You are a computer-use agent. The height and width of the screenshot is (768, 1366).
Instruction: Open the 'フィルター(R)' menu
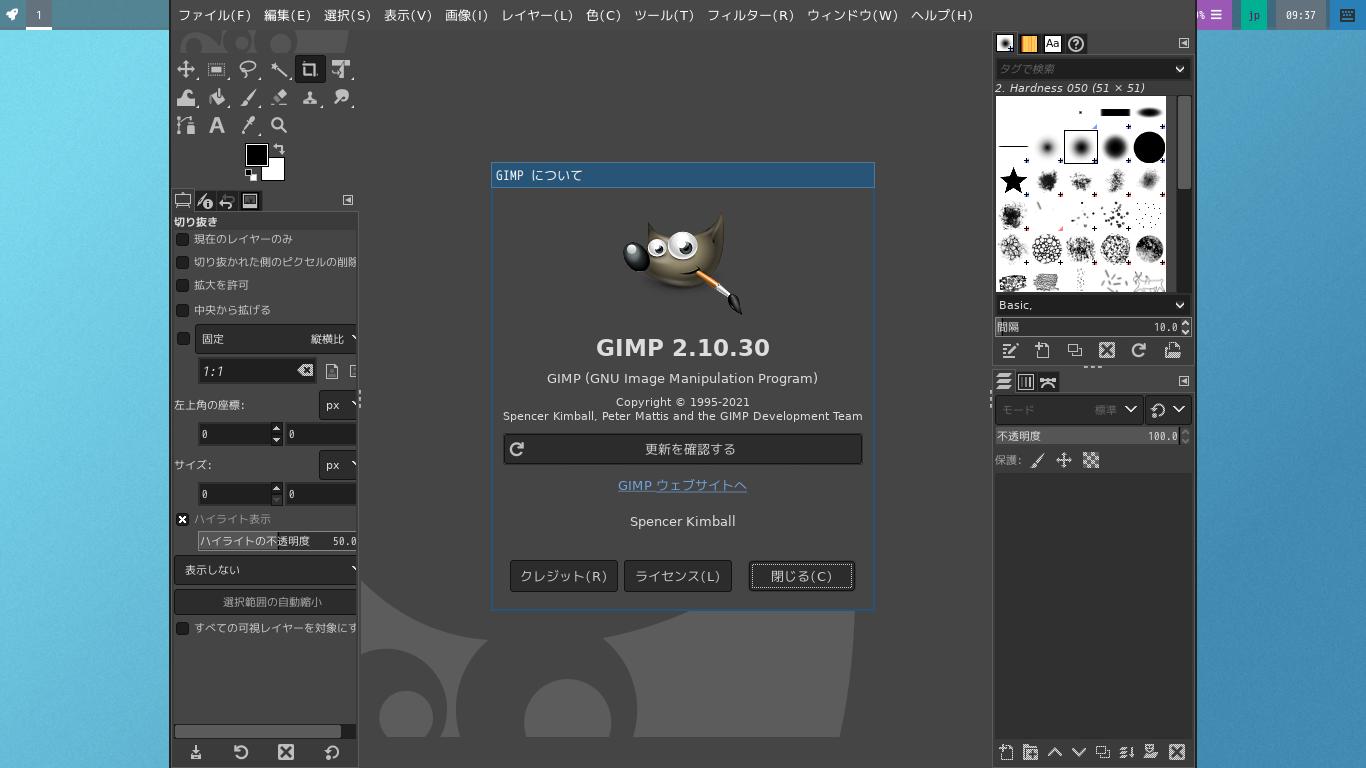pyautogui.click(x=750, y=15)
